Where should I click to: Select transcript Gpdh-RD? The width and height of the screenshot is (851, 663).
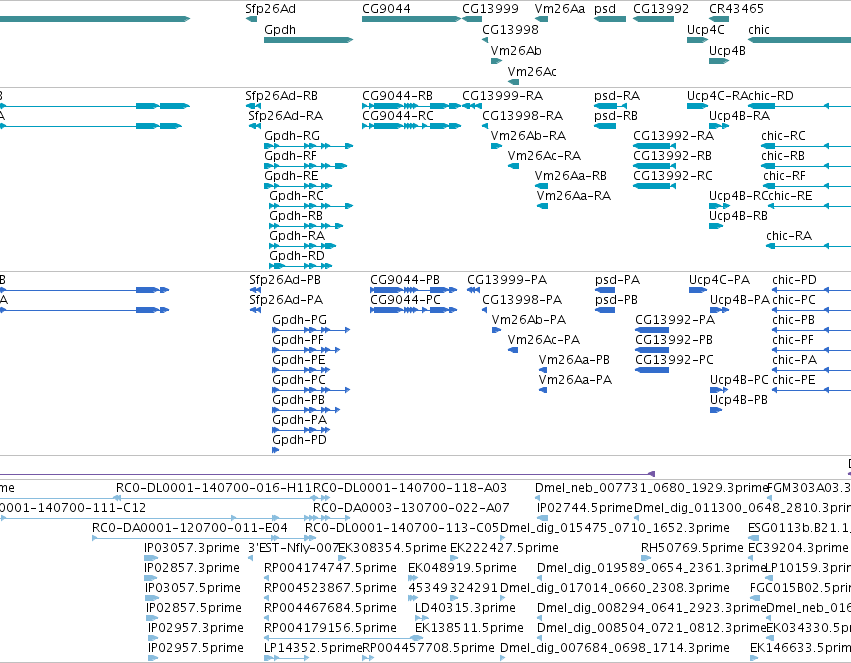click(297, 256)
